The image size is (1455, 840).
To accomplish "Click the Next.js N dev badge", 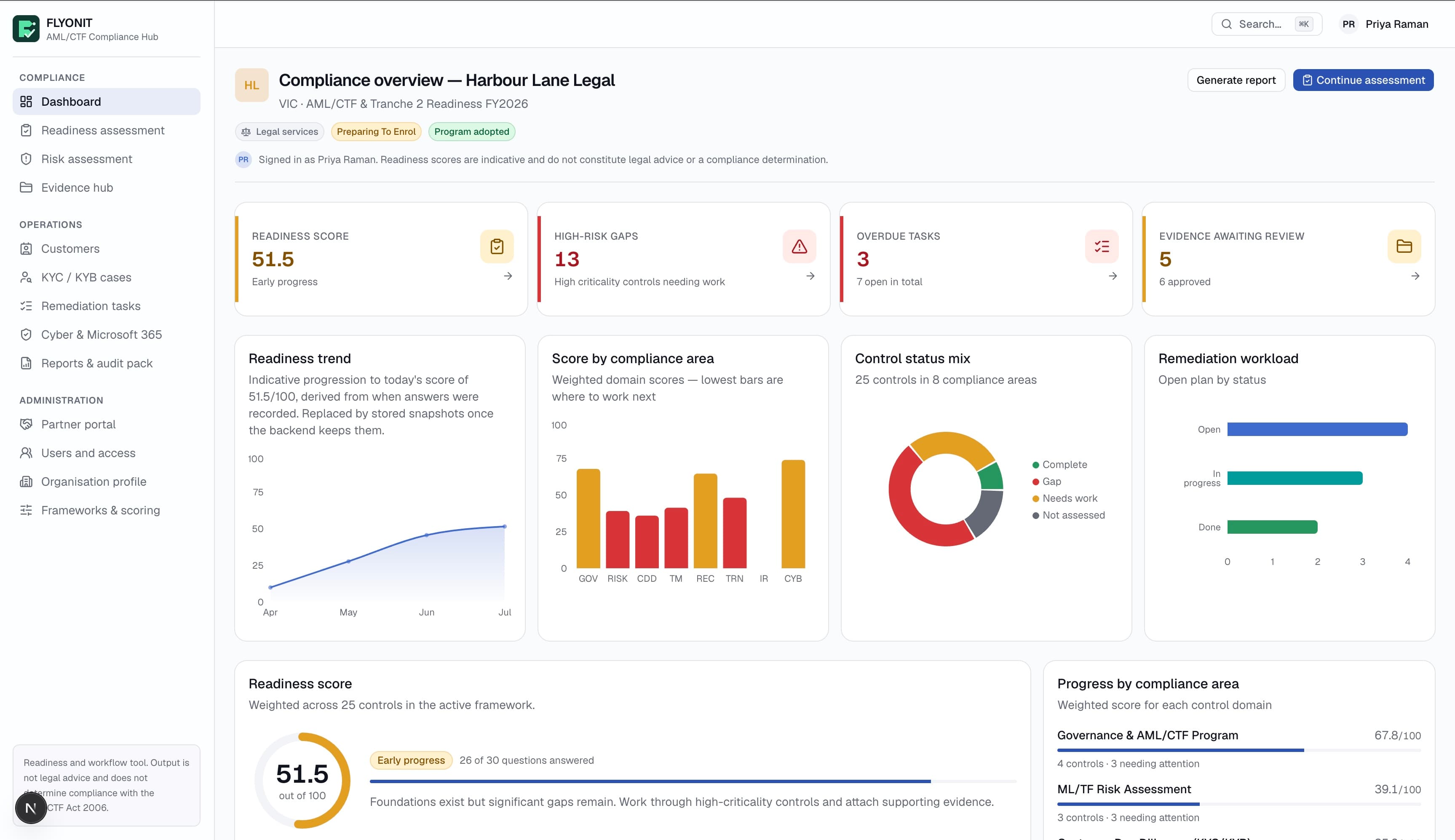I will (x=31, y=808).
